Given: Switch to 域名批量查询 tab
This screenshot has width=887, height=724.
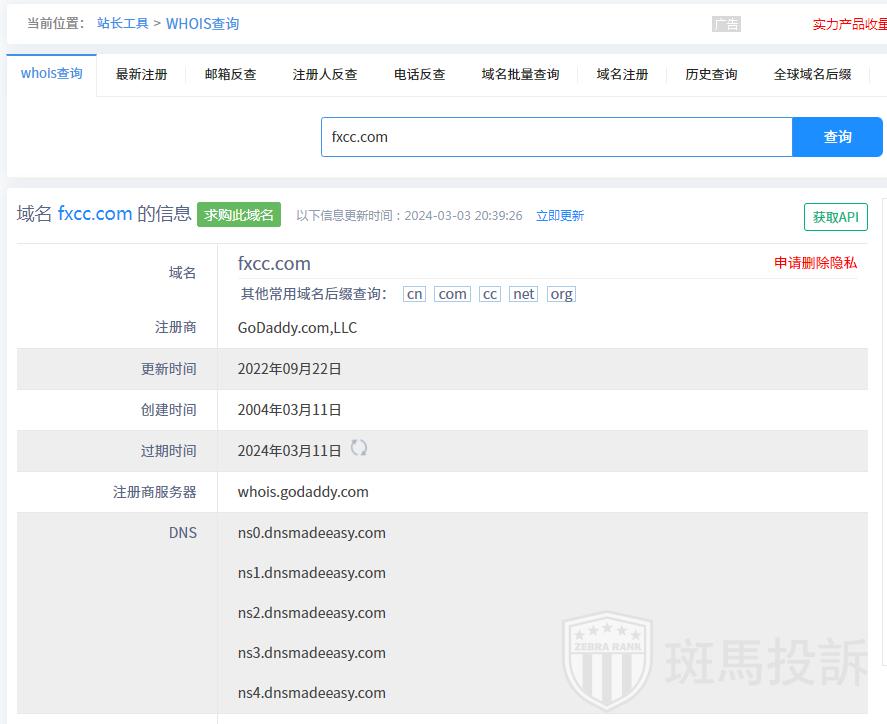Looking at the screenshot, I should pyautogui.click(x=520, y=75).
